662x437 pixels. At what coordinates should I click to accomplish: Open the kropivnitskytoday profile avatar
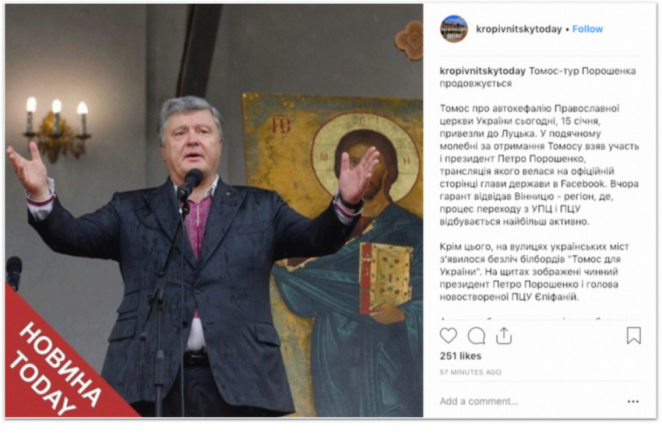[x=454, y=29]
